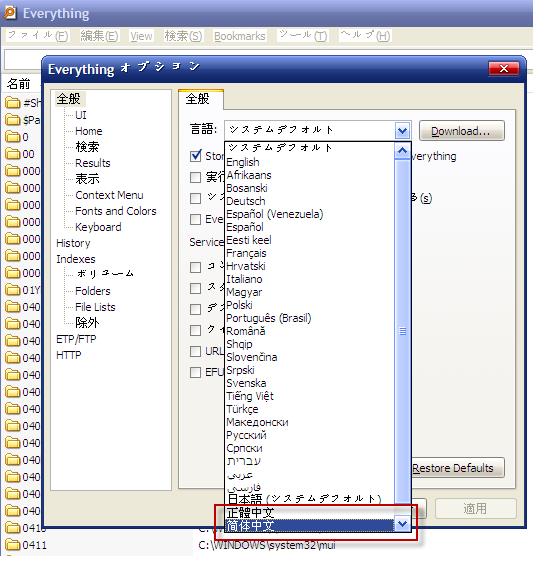Viewport: 548px width, 567px height.
Task: Choose Italiano in language list
Action: [244, 279]
